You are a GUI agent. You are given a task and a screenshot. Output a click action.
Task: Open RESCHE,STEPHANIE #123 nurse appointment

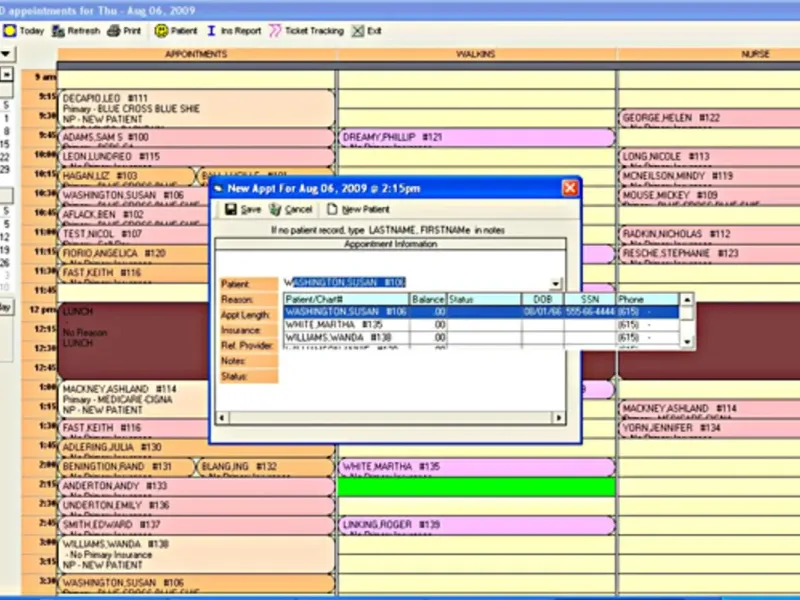709,254
